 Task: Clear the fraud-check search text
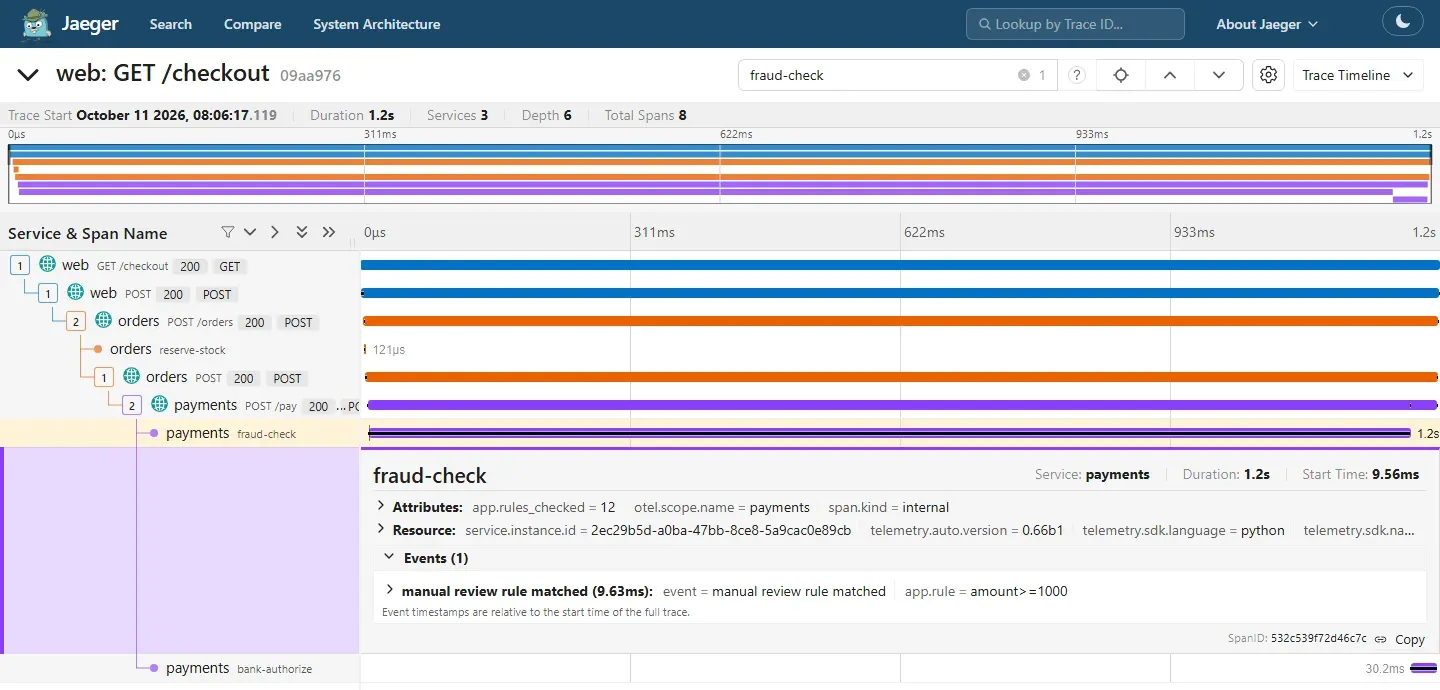point(1024,75)
